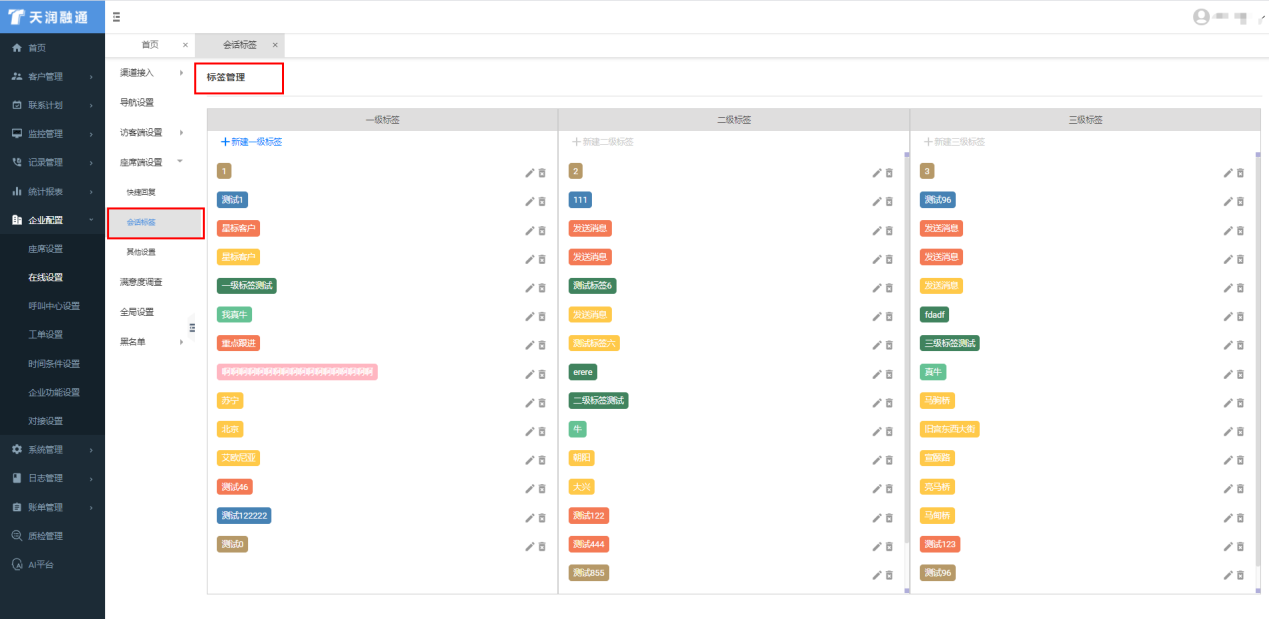Click 新建一级标签 to add a tag

[251, 142]
